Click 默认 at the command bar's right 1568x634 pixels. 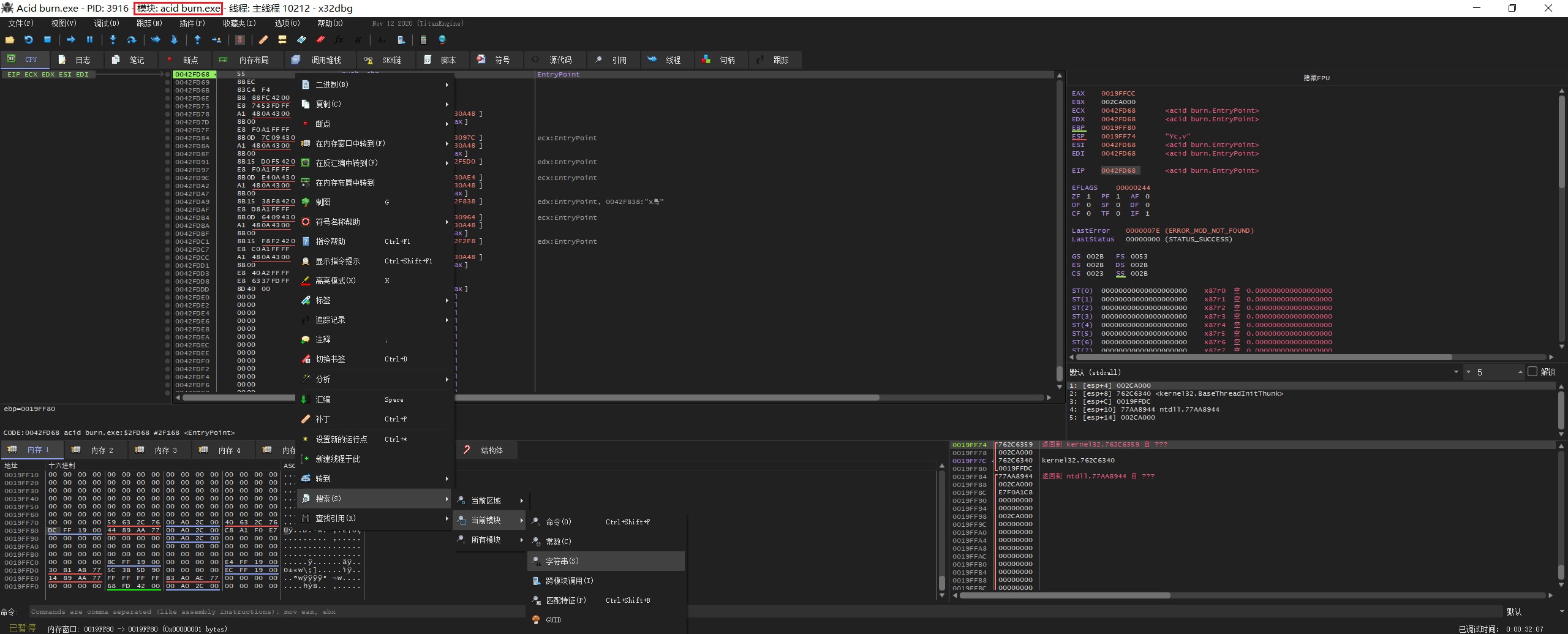1515,612
